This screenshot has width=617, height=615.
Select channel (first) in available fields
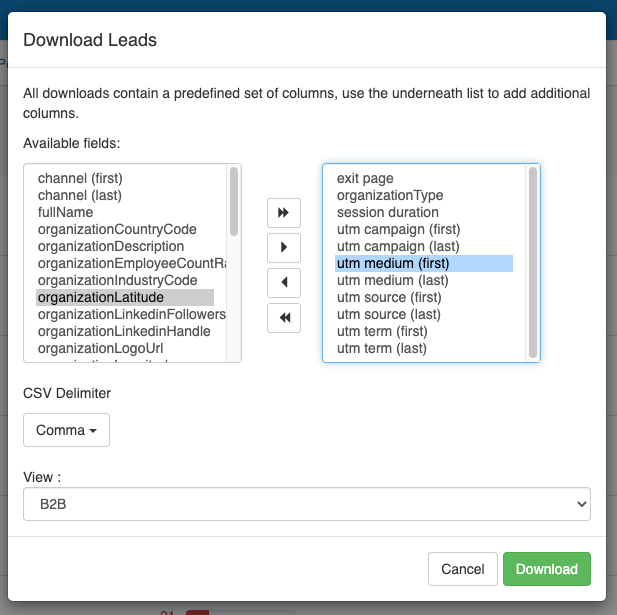[80, 178]
